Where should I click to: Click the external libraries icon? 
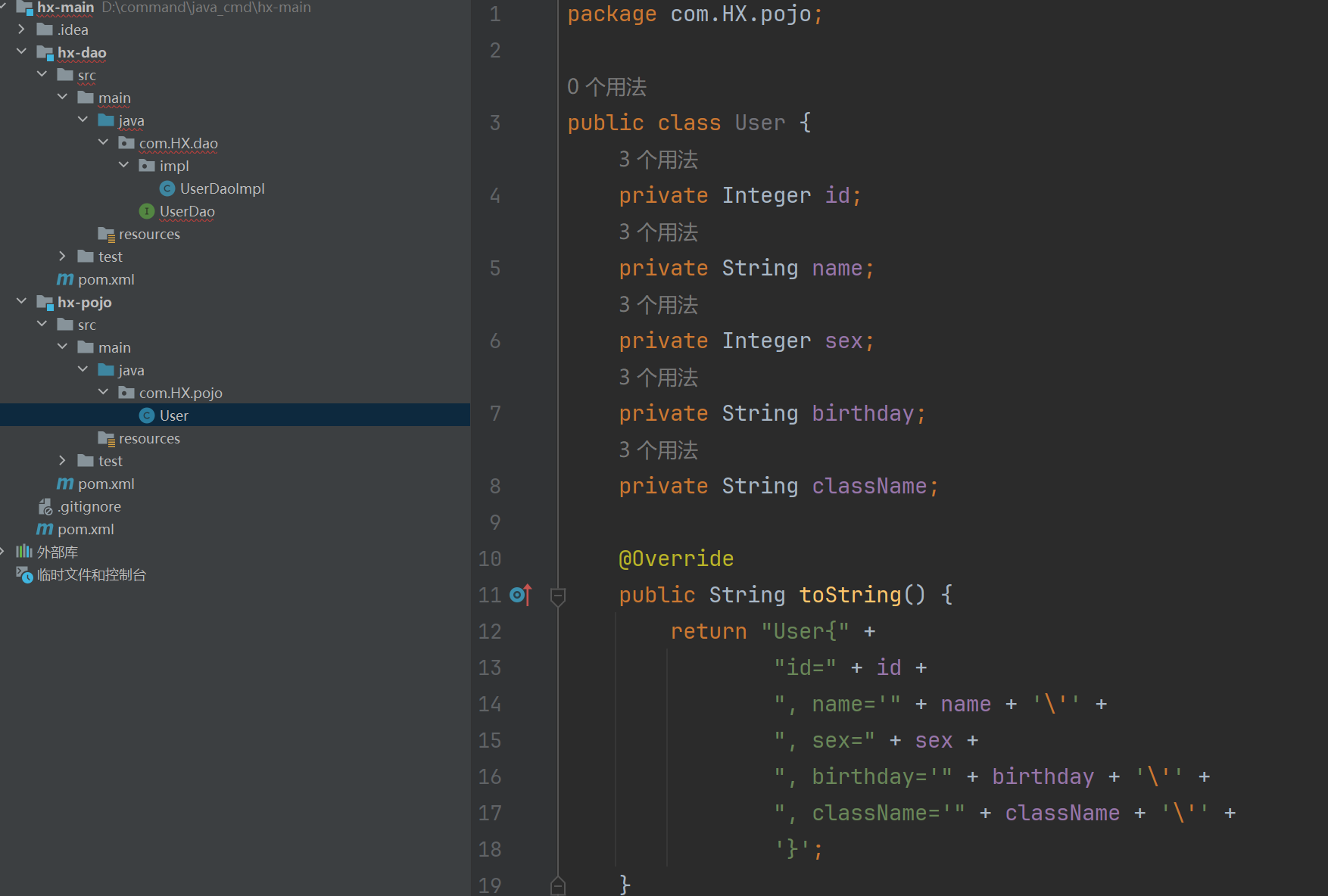click(24, 552)
